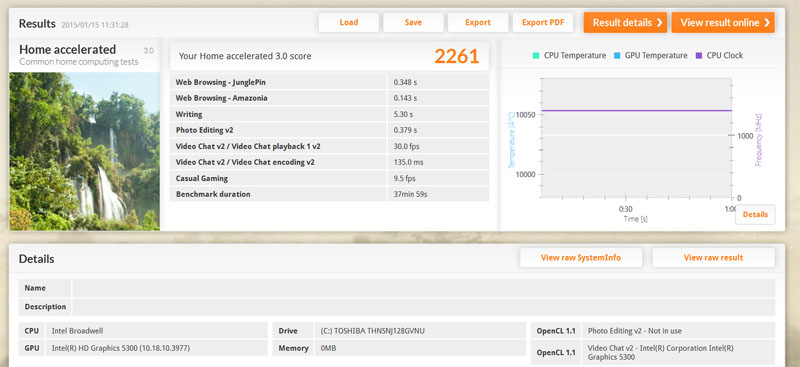Select the Writing test row
The image size is (800, 367).
point(329,114)
